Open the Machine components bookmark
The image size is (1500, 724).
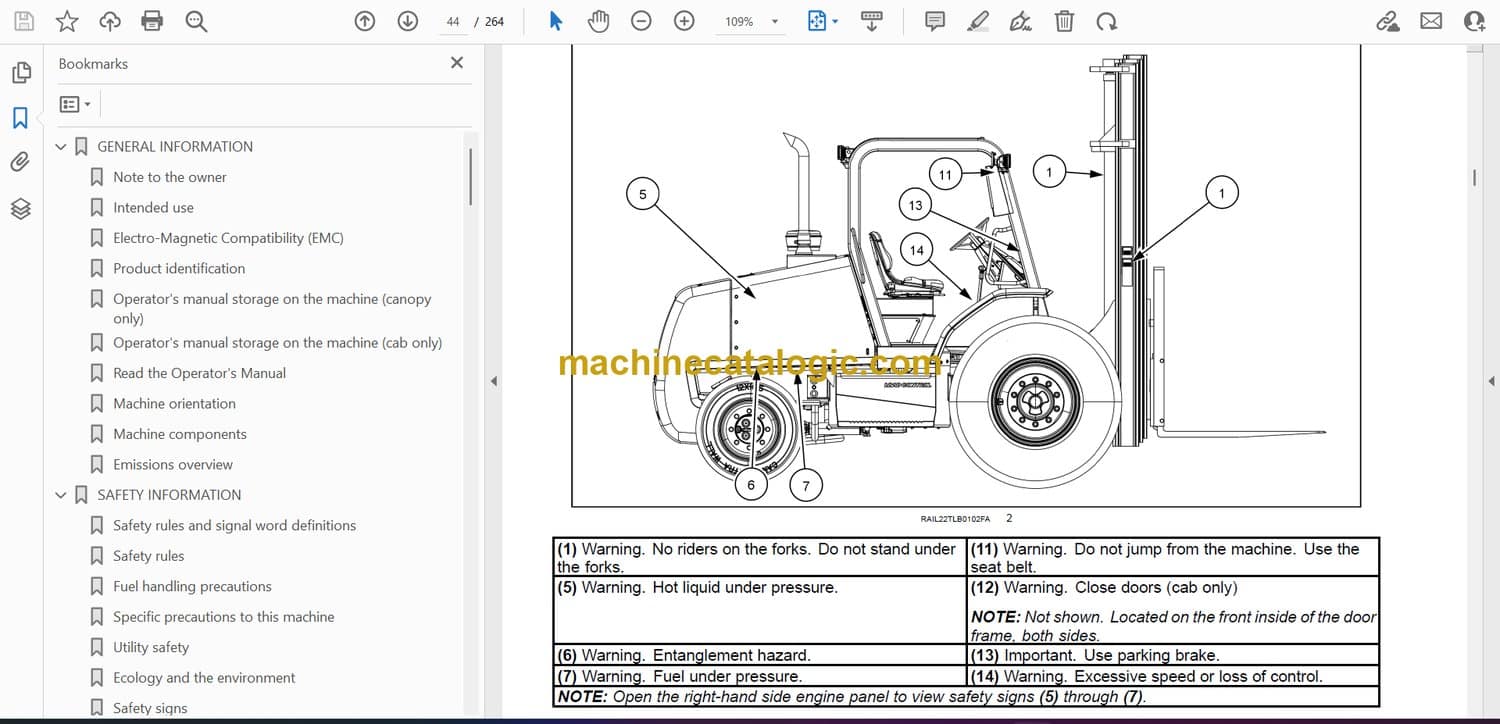(x=179, y=434)
